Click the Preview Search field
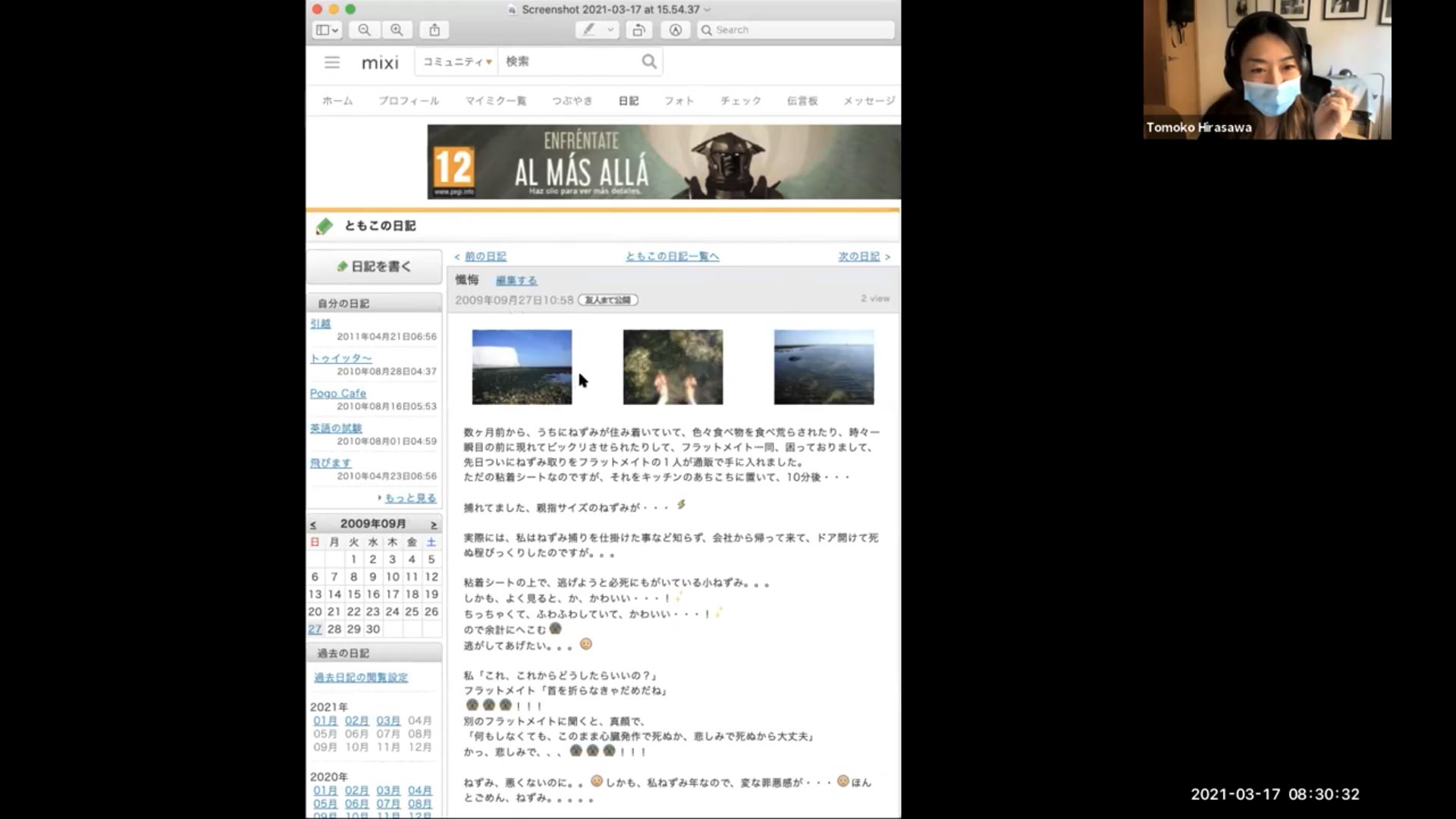This screenshot has width=1456, height=819. pyautogui.click(x=796, y=30)
